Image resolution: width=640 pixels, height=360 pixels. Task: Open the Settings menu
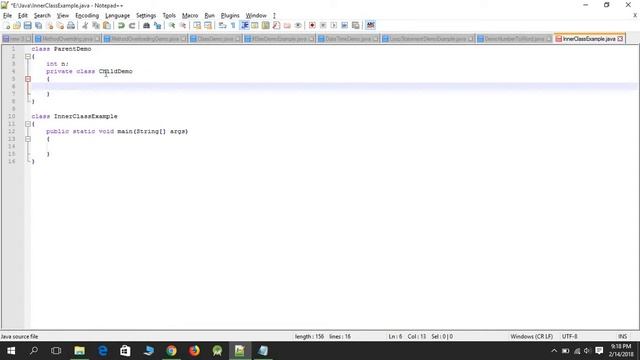click(146, 16)
